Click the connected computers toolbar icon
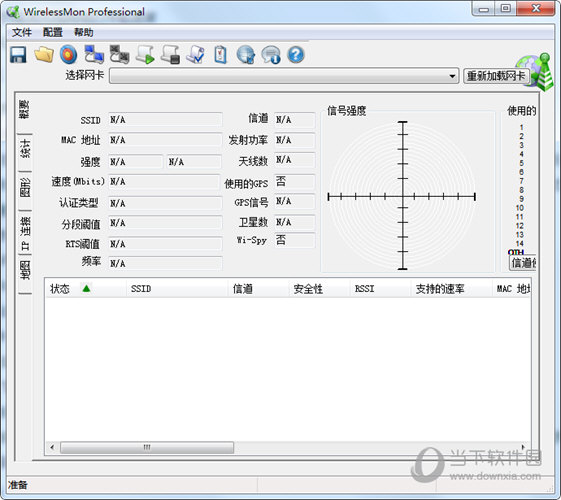The width and height of the screenshot is (561, 500). point(94,55)
